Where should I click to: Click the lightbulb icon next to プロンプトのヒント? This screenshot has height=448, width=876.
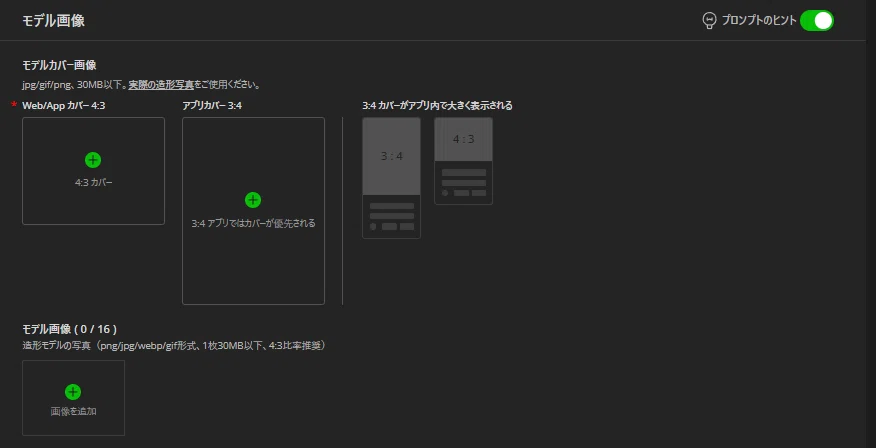[709, 21]
